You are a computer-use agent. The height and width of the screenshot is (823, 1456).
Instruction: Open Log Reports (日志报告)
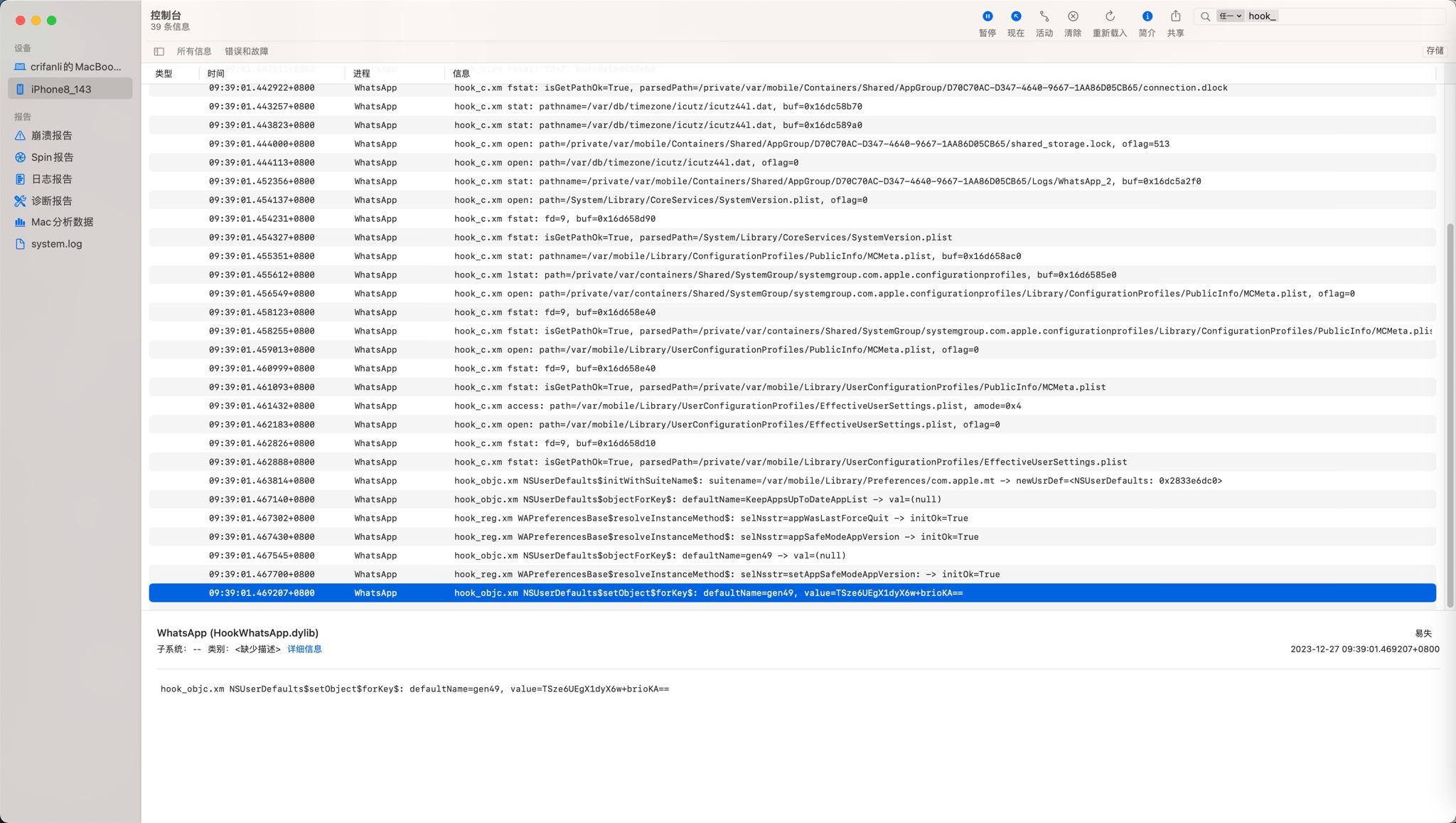70,179
